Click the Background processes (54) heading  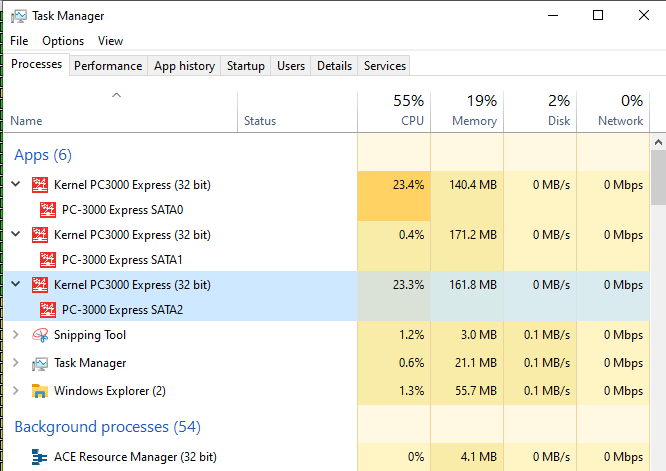107,427
